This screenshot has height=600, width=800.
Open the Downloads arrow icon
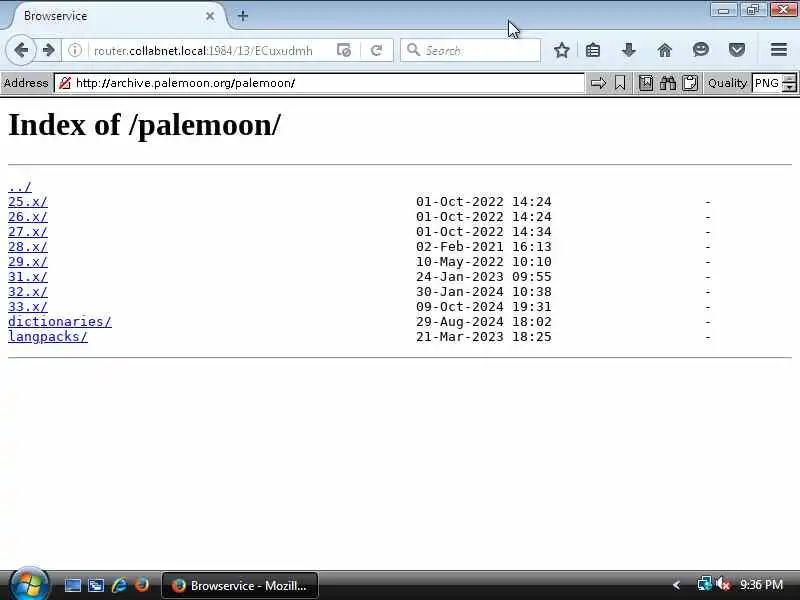[629, 50]
